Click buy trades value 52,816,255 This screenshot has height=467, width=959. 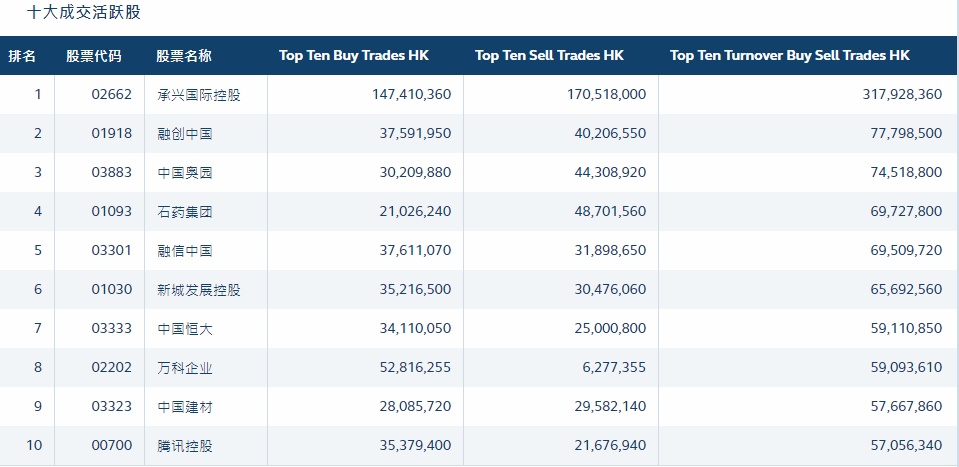pyautogui.click(x=410, y=368)
